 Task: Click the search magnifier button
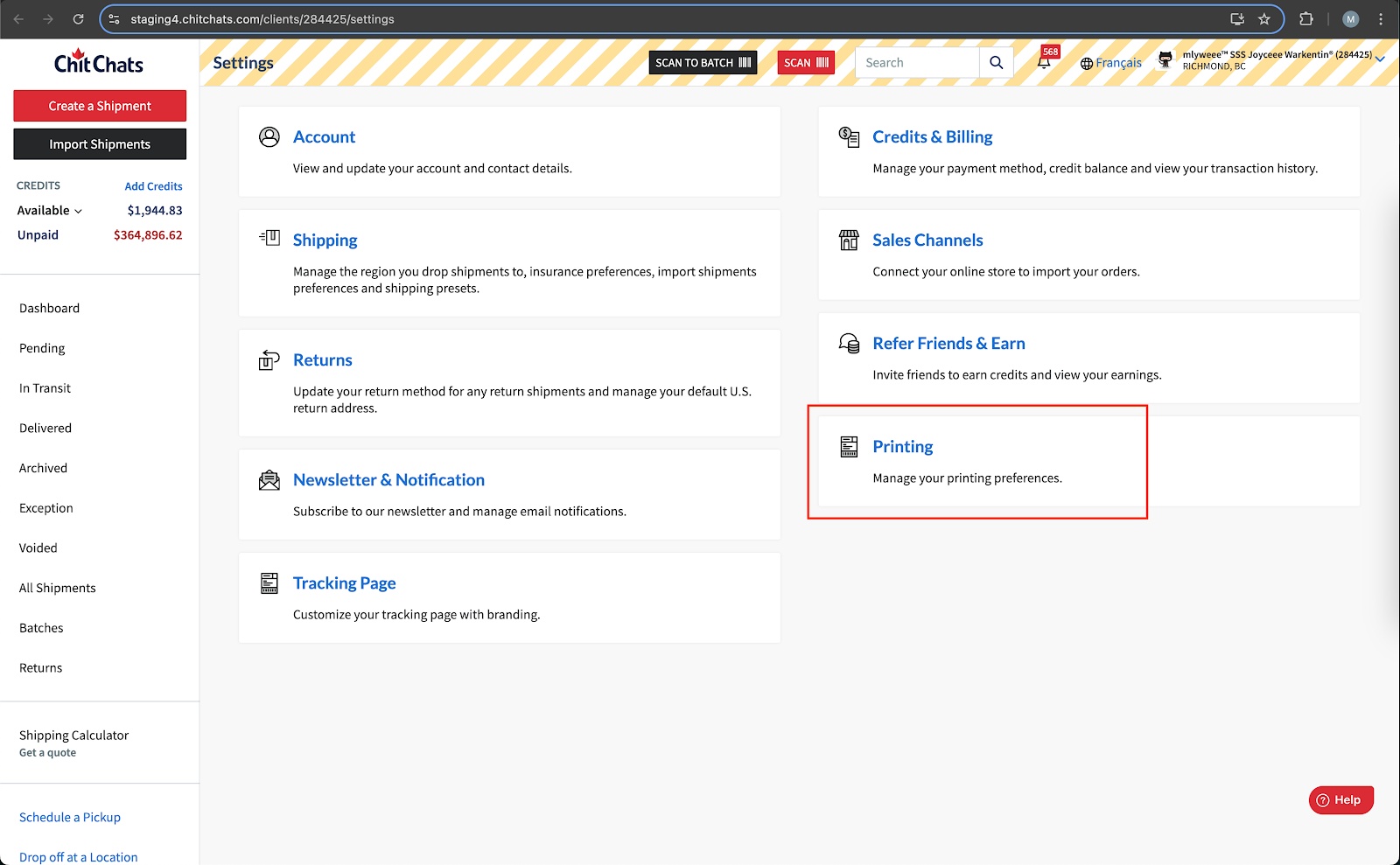coord(996,62)
